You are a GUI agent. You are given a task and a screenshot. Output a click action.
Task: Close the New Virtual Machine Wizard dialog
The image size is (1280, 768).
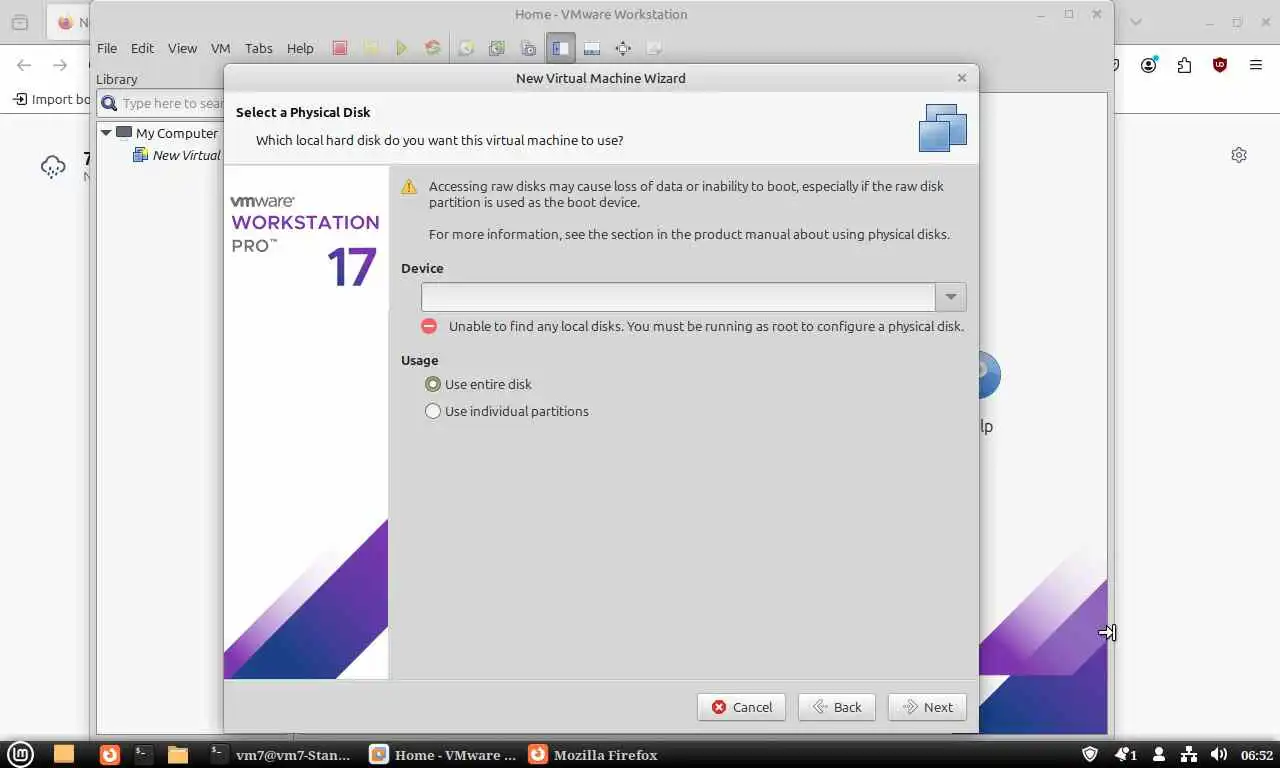coord(962,78)
